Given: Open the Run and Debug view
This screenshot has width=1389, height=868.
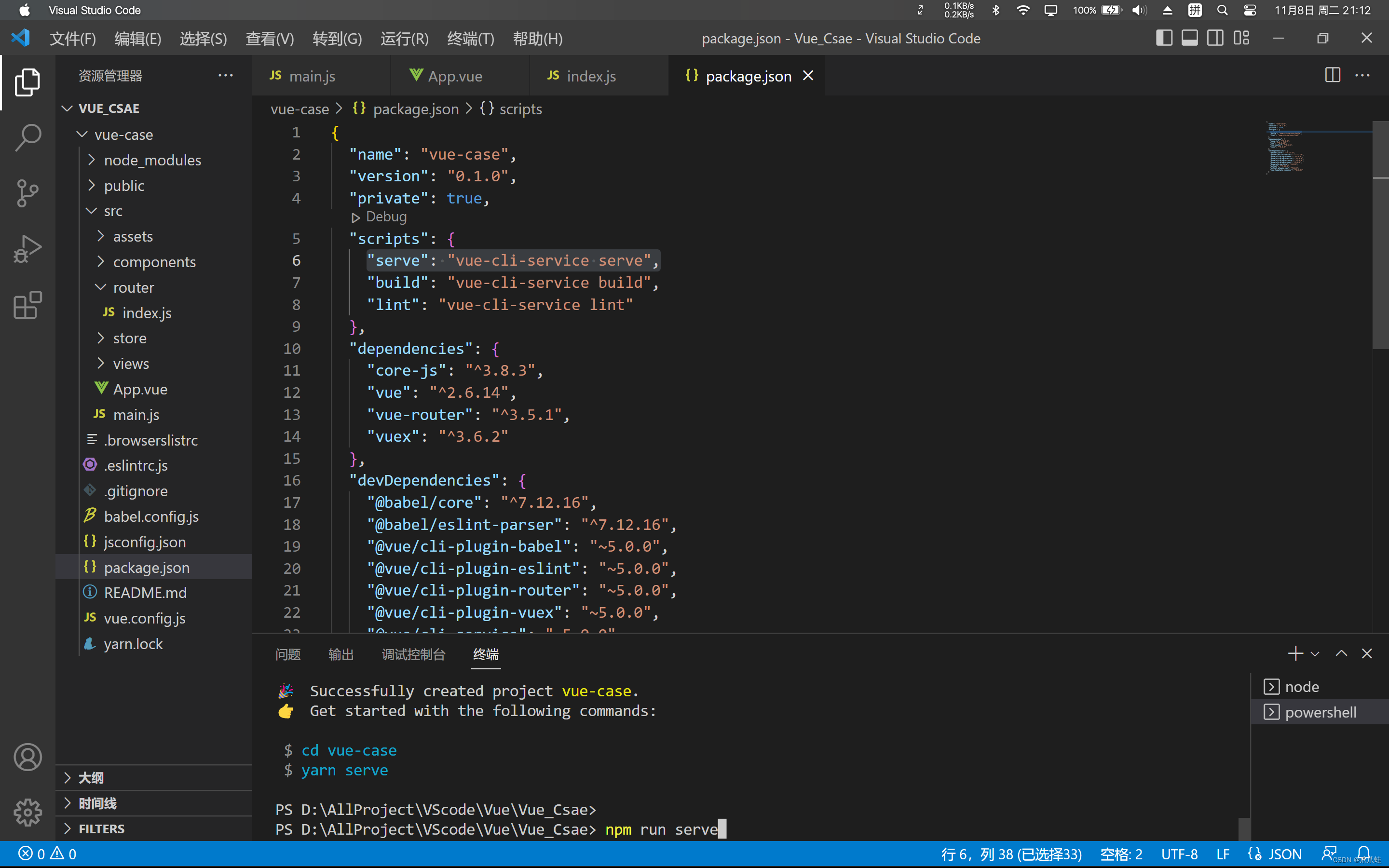Looking at the screenshot, I should 27,249.
